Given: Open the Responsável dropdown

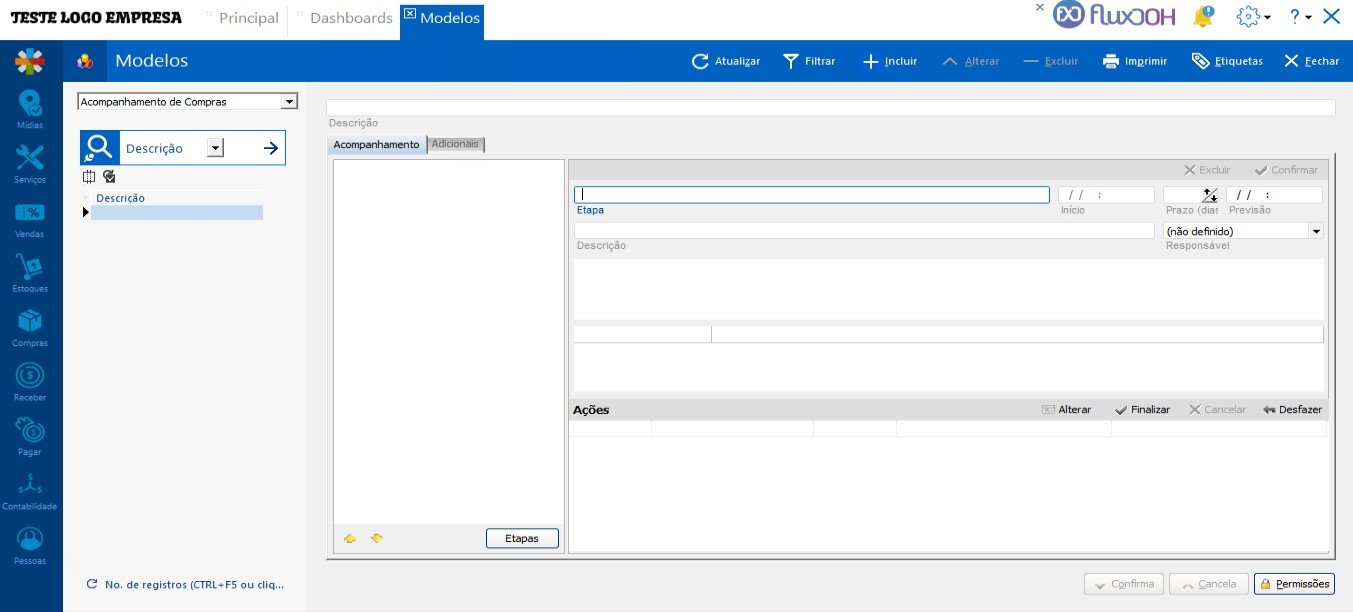Looking at the screenshot, I should (1315, 231).
